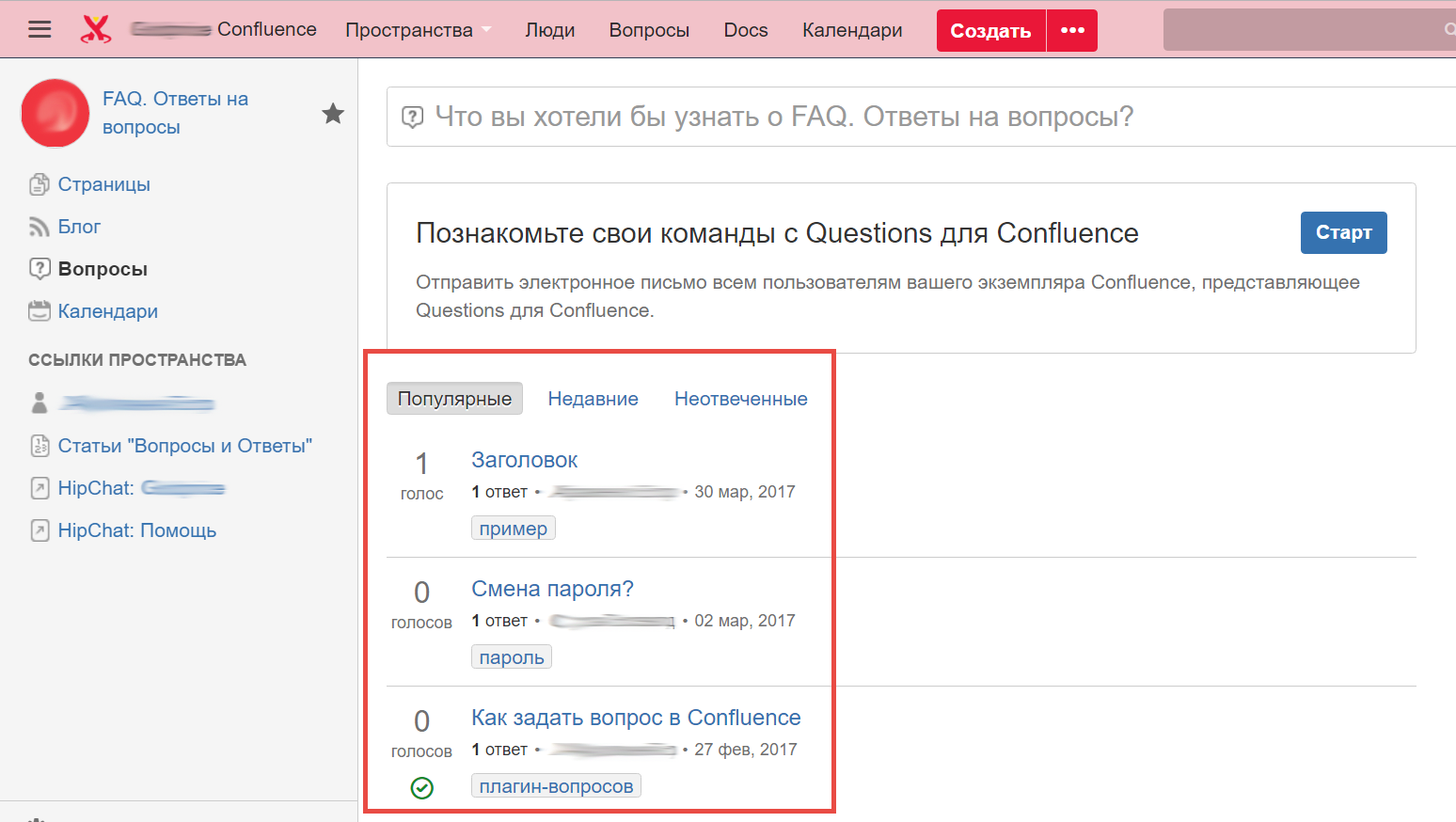Open the question titled Заголовок

(x=524, y=460)
